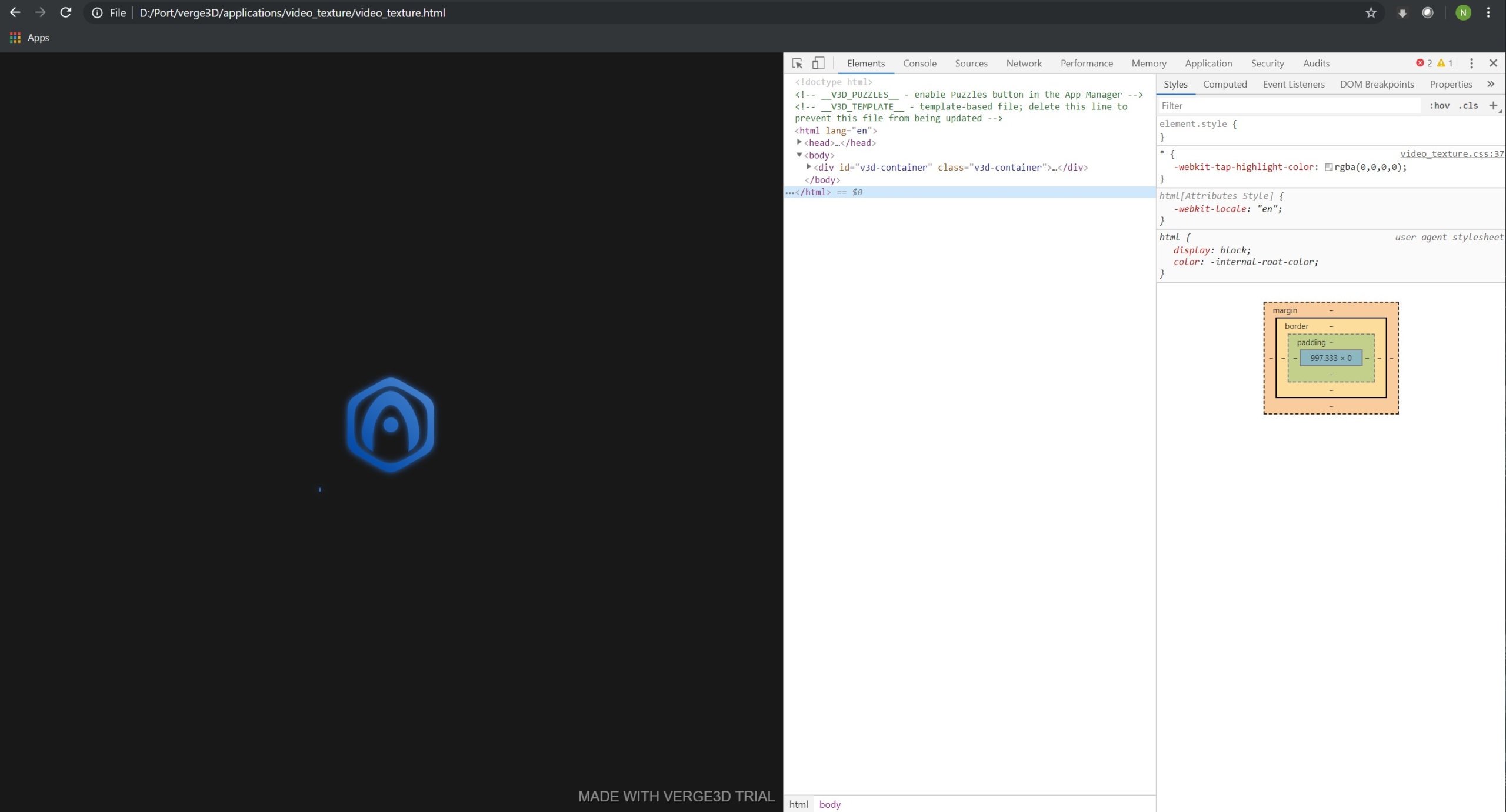Switch to the Console tab
The height and width of the screenshot is (812, 1506).
919,64
